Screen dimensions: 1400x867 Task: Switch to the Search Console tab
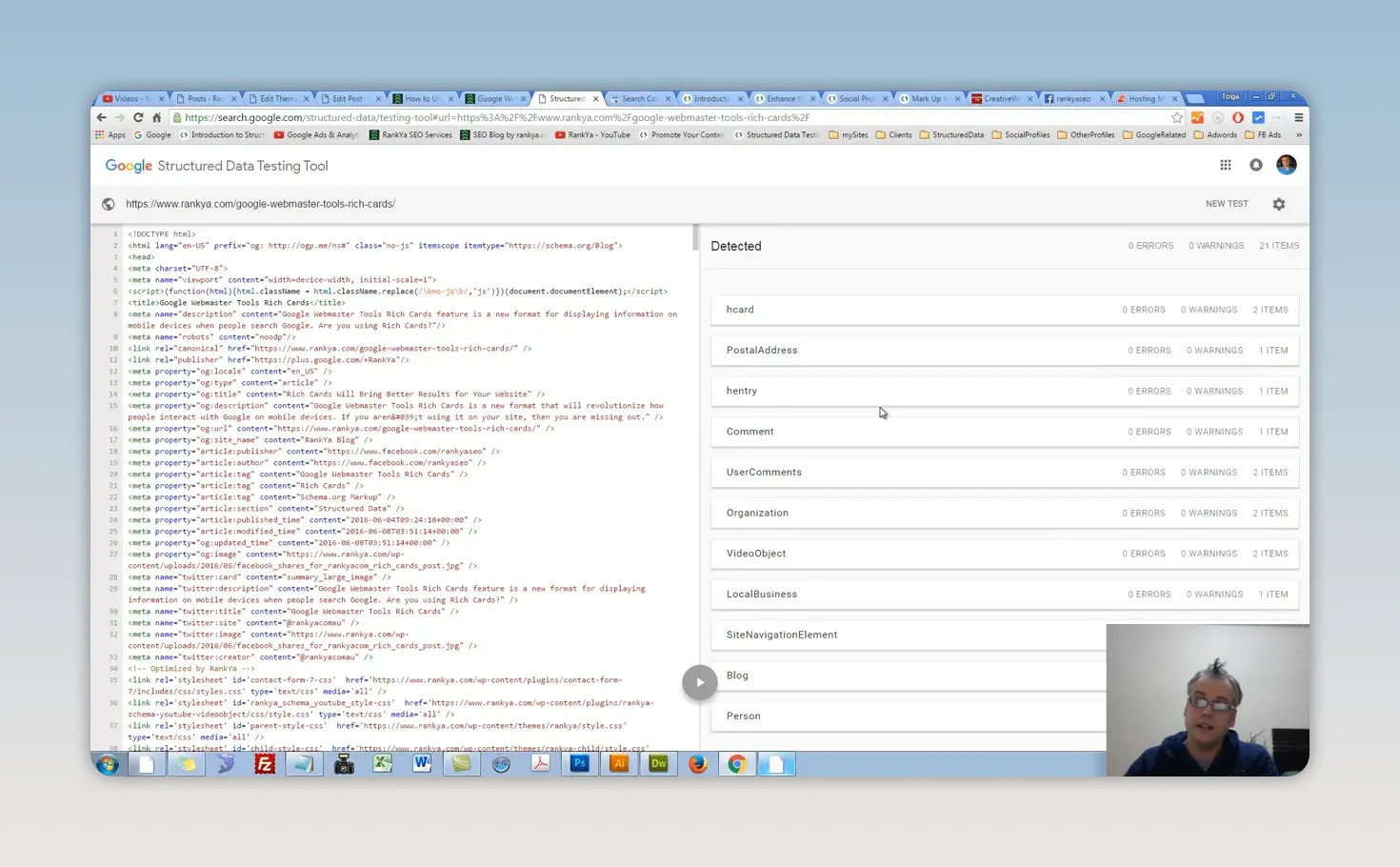639,98
